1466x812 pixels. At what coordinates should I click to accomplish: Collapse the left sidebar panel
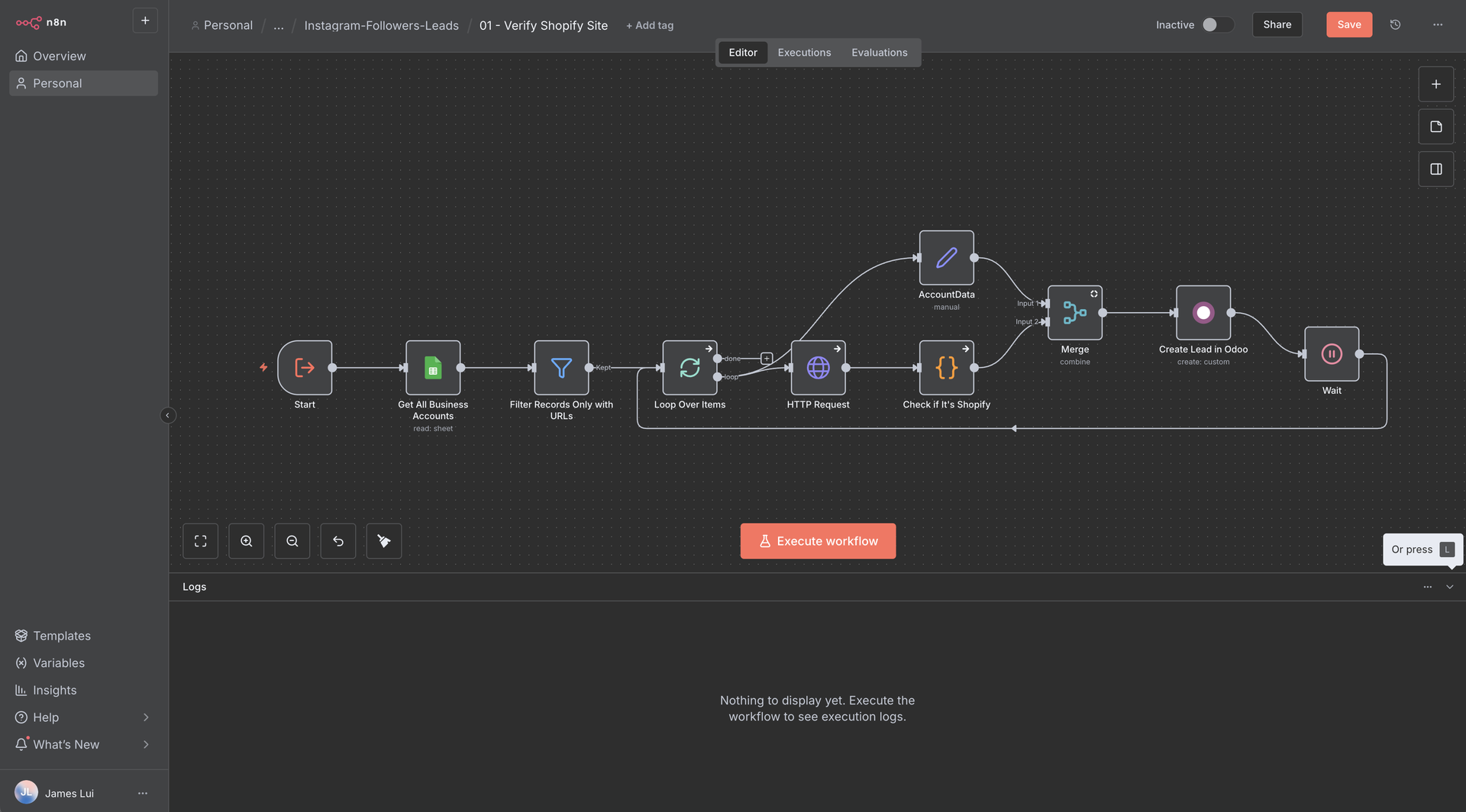point(168,415)
